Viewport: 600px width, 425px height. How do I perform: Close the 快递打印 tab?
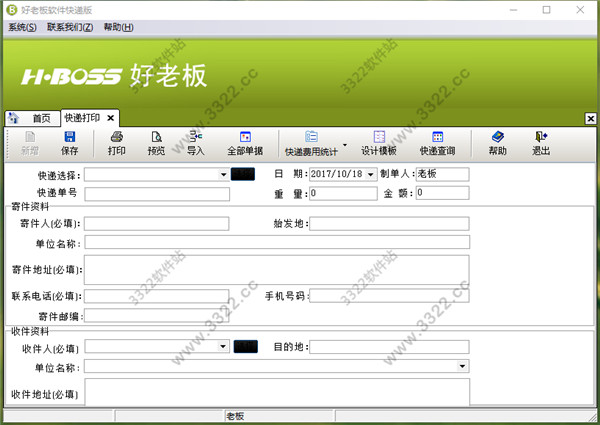tap(111, 118)
